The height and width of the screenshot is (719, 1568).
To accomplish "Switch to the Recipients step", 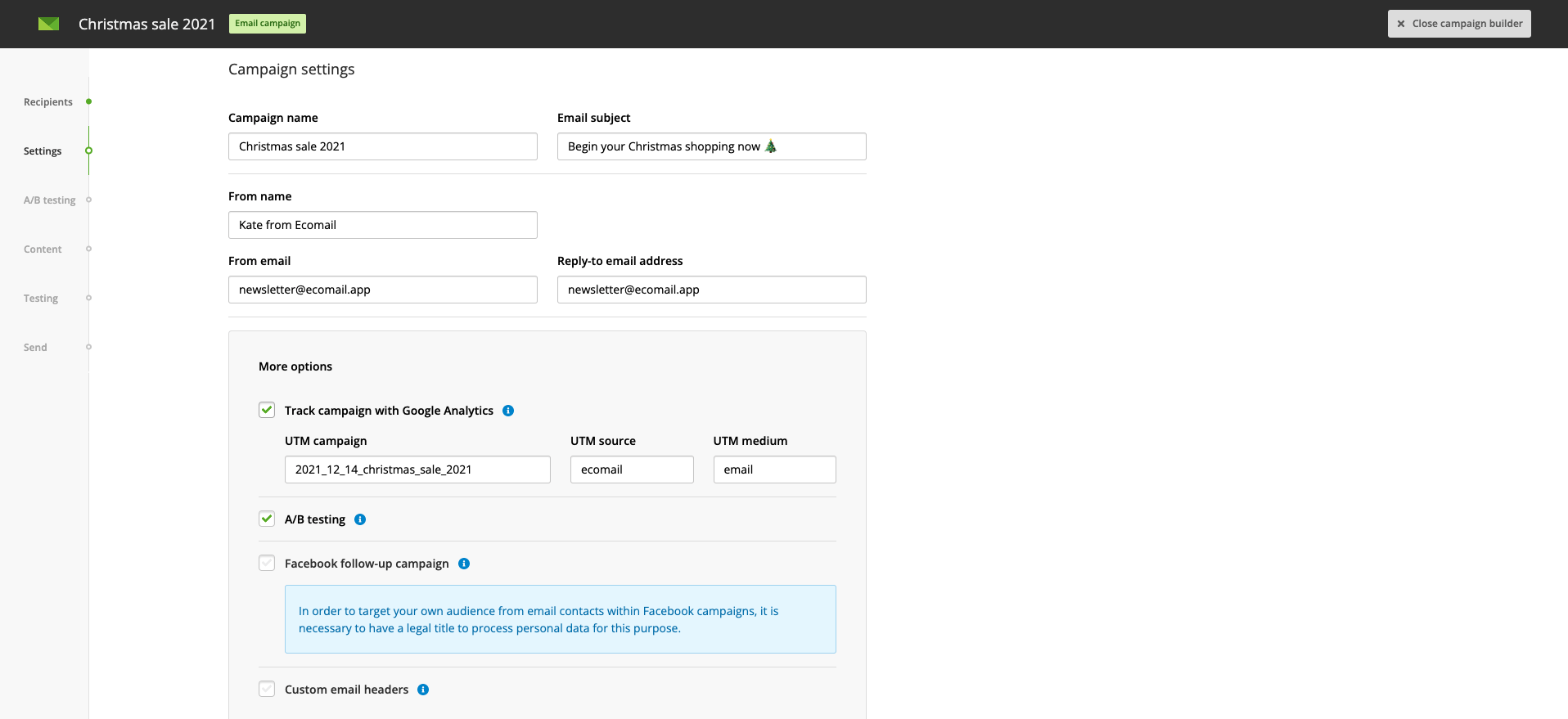I will [48, 102].
